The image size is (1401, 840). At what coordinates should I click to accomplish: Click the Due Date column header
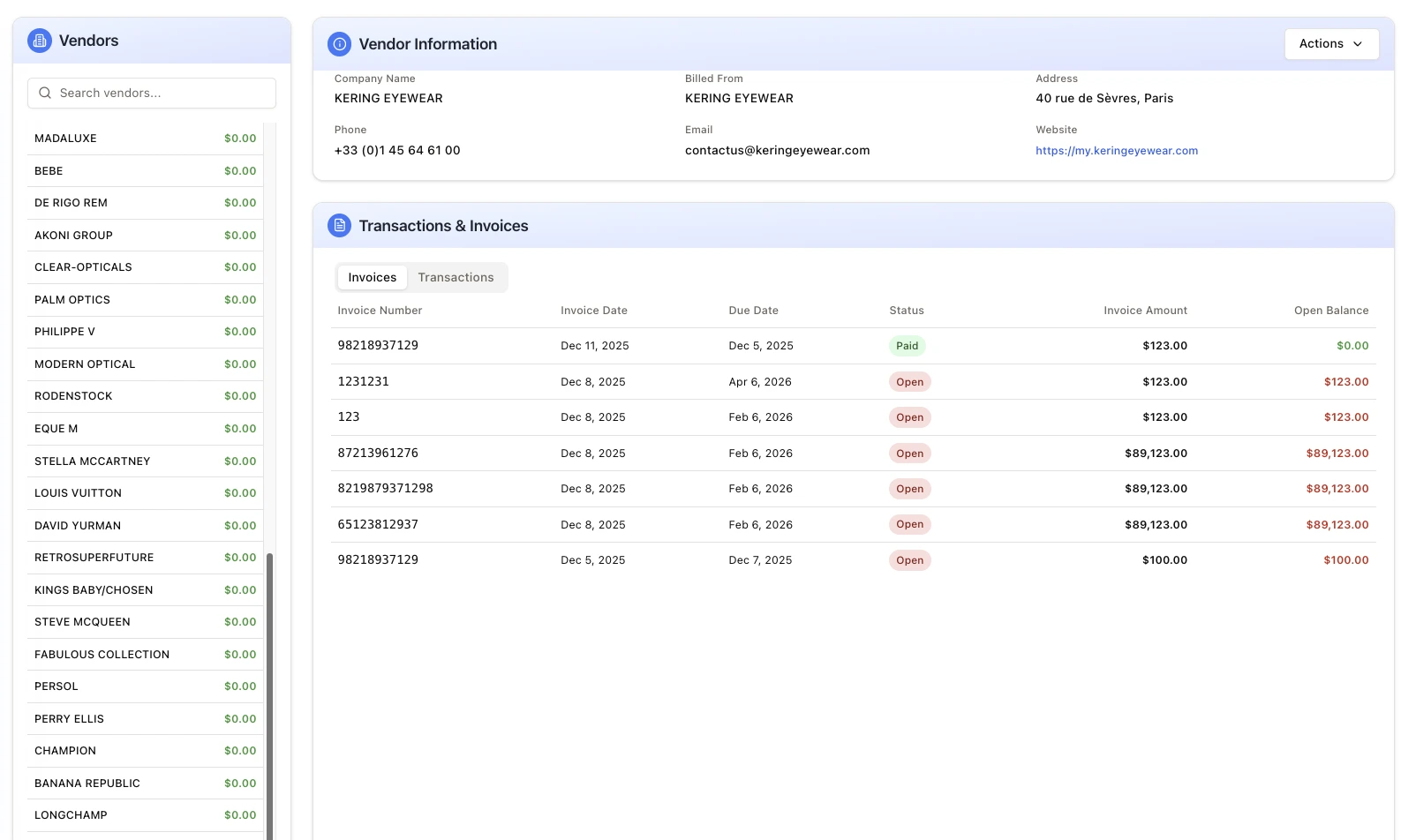754,311
